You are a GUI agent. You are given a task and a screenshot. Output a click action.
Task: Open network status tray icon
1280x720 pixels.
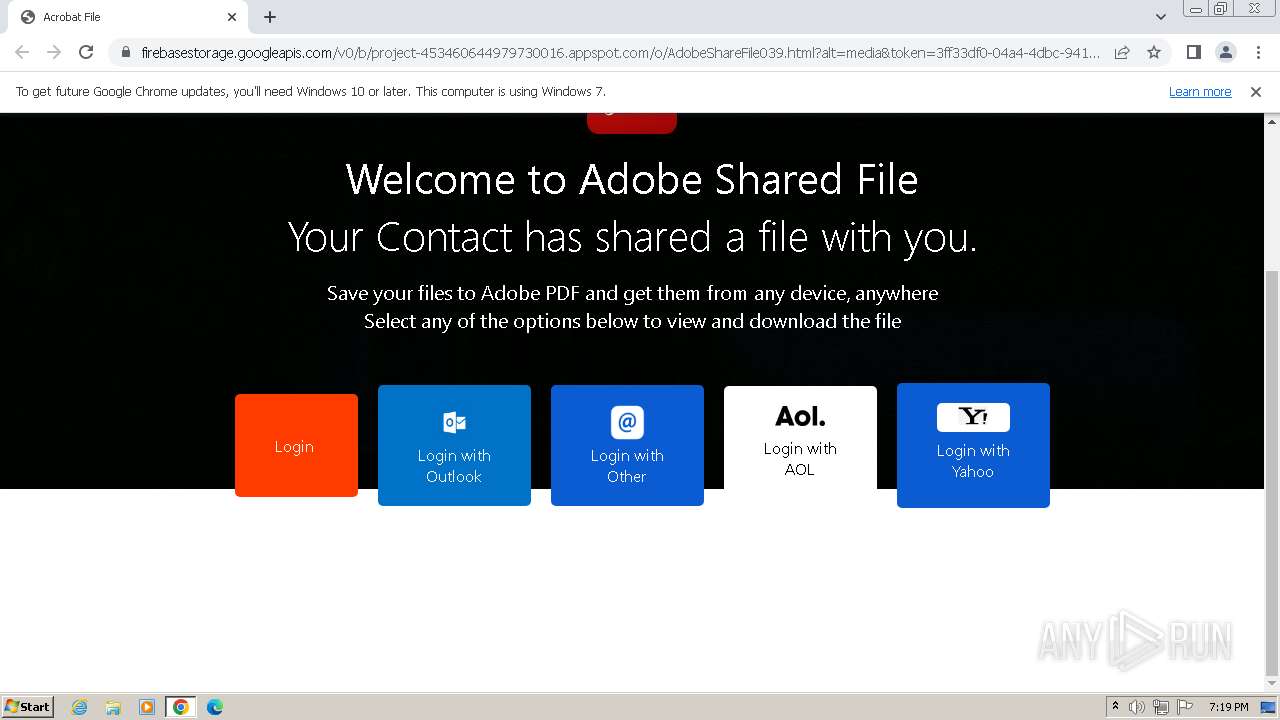[1161, 707]
